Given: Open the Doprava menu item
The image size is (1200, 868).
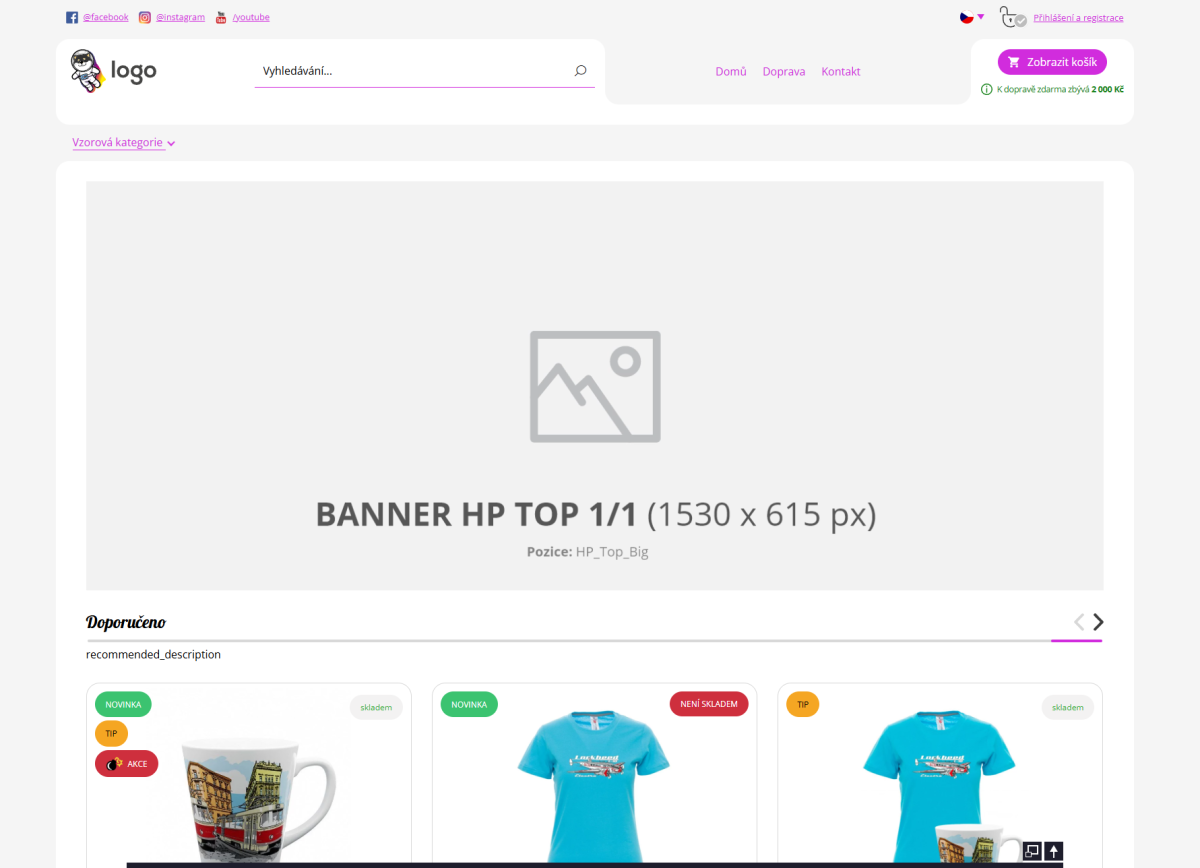Looking at the screenshot, I should 784,72.
